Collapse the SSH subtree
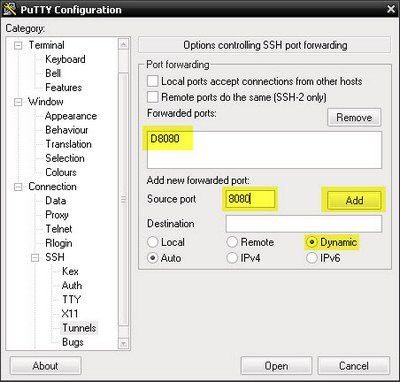 (x=35, y=257)
